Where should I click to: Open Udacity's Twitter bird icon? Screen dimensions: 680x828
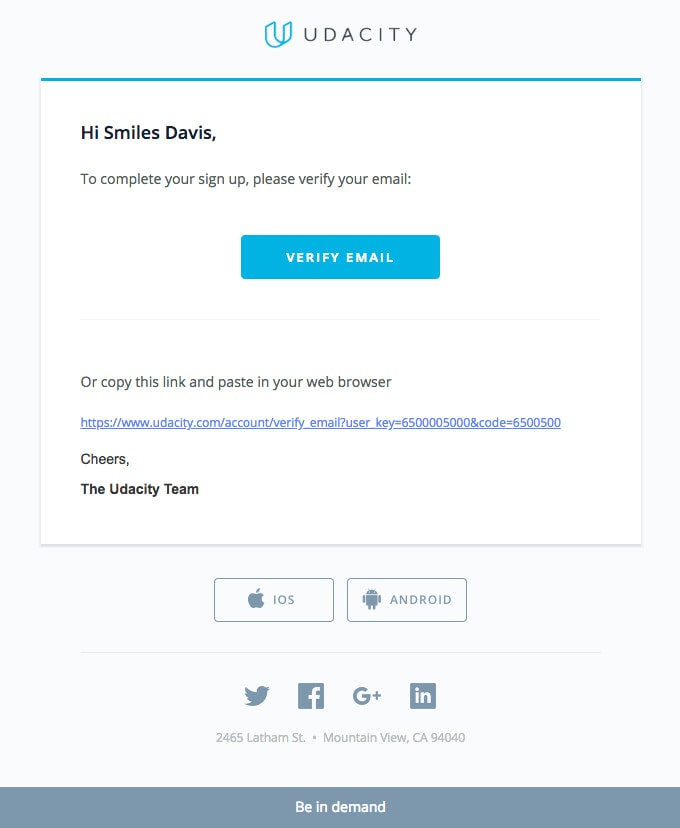257,695
